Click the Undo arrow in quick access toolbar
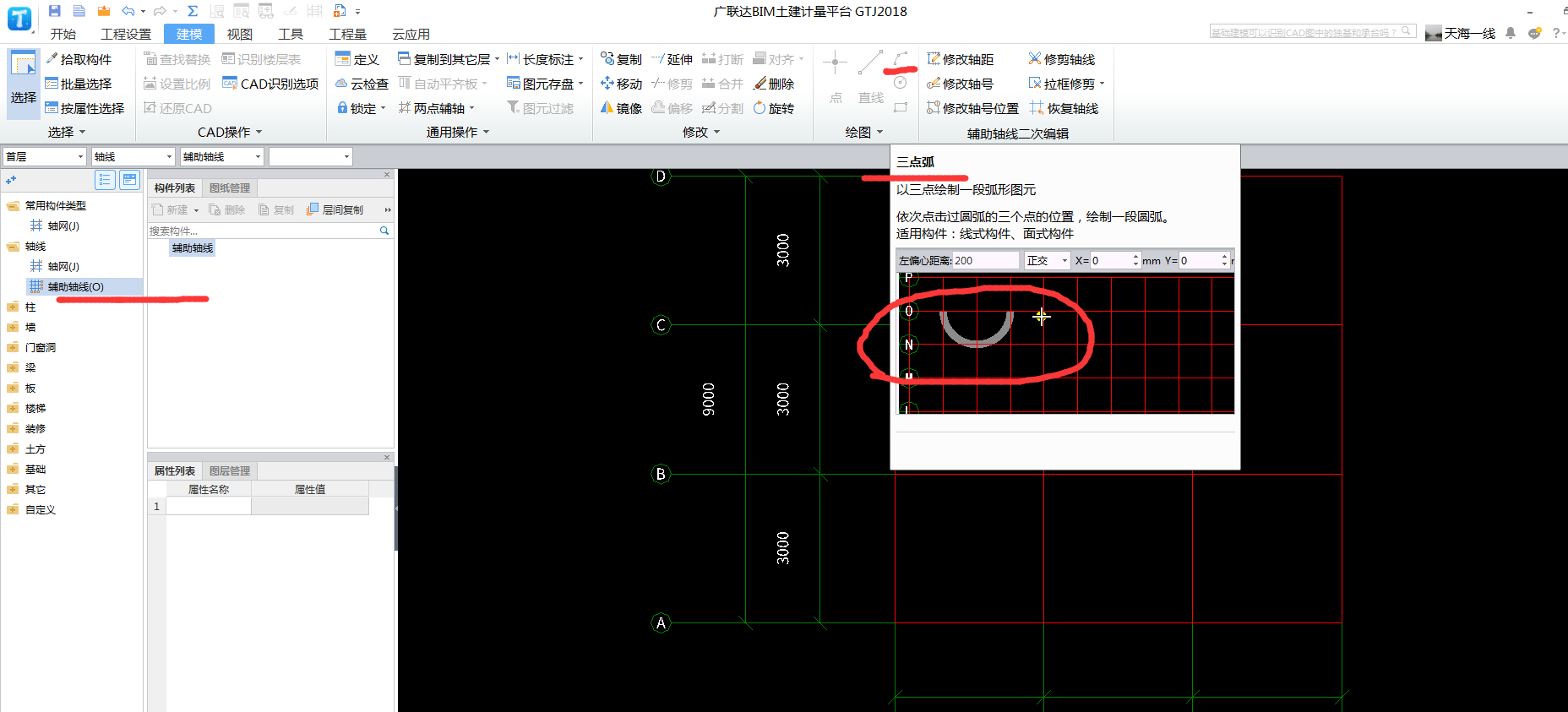The image size is (1568, 712). (x=128, y=11)
